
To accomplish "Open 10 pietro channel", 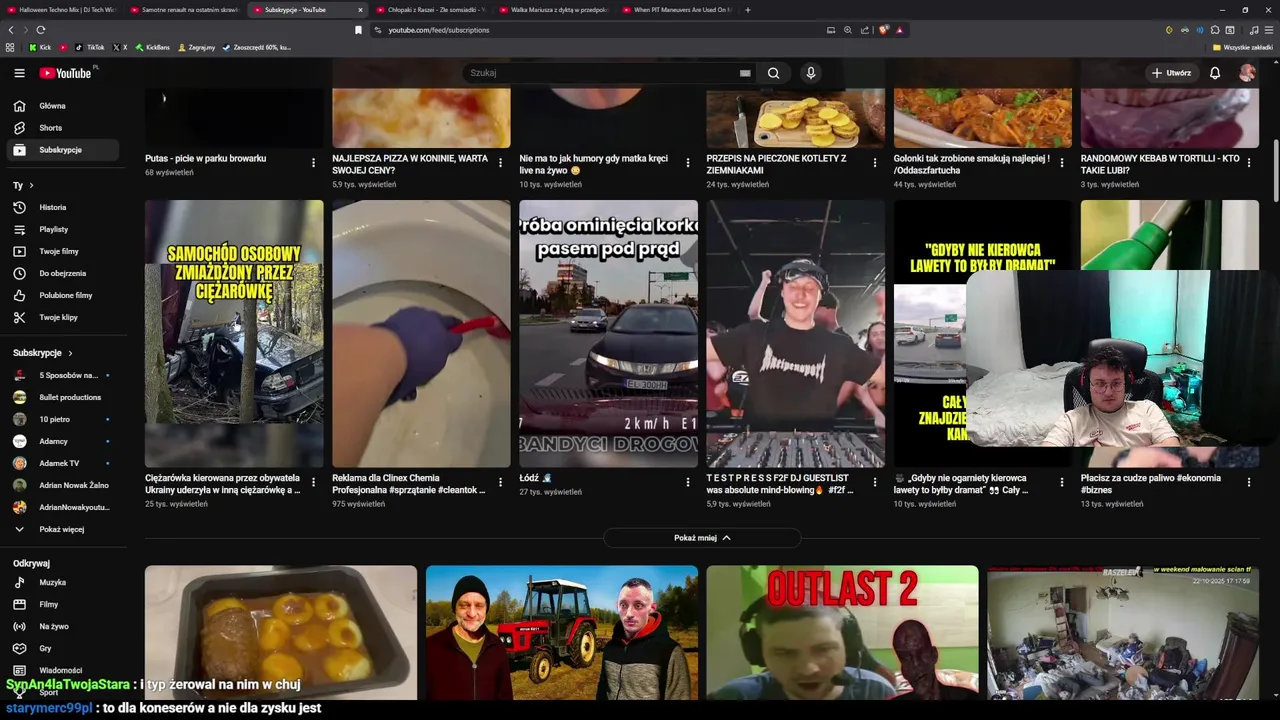I will [64, 419].
